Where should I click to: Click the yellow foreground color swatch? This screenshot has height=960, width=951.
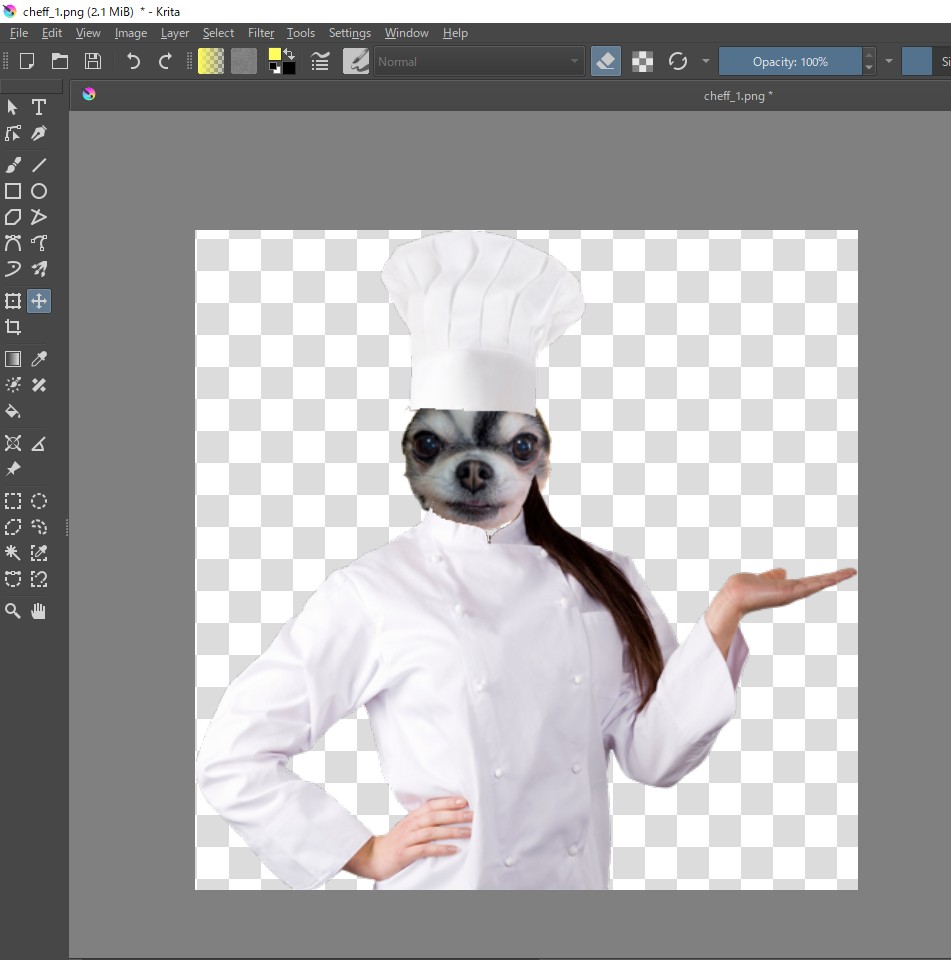[274, 55]
